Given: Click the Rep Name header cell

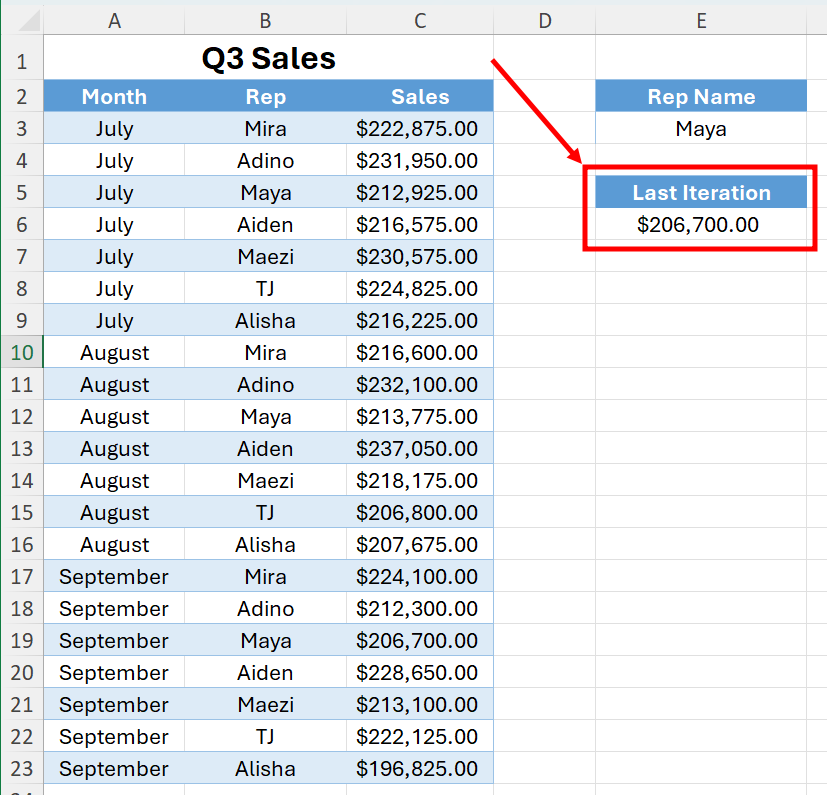Looking at the screenshot, I should [701, 97].
